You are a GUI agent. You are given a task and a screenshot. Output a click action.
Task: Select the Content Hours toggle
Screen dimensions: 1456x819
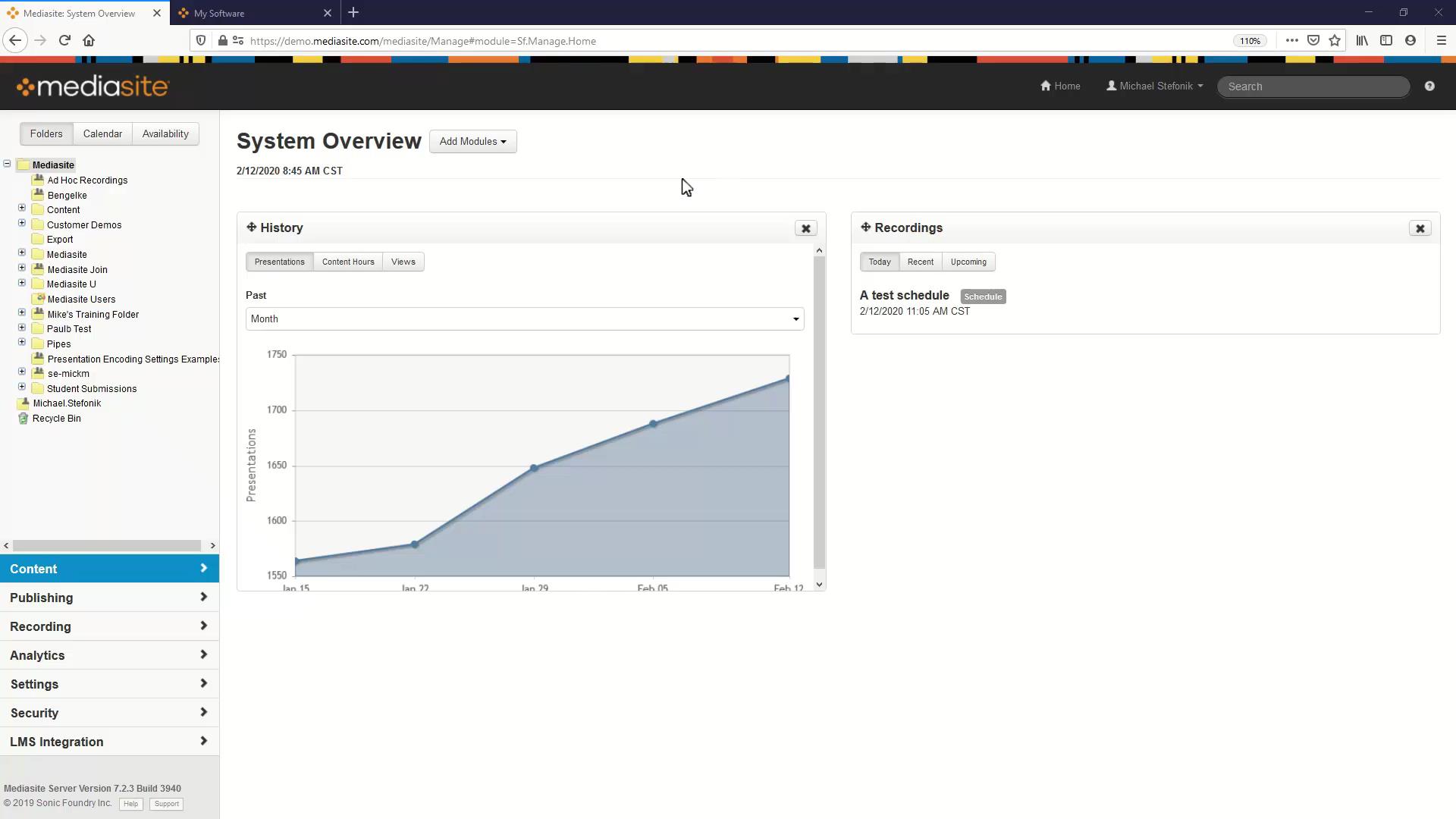point(348,262)
